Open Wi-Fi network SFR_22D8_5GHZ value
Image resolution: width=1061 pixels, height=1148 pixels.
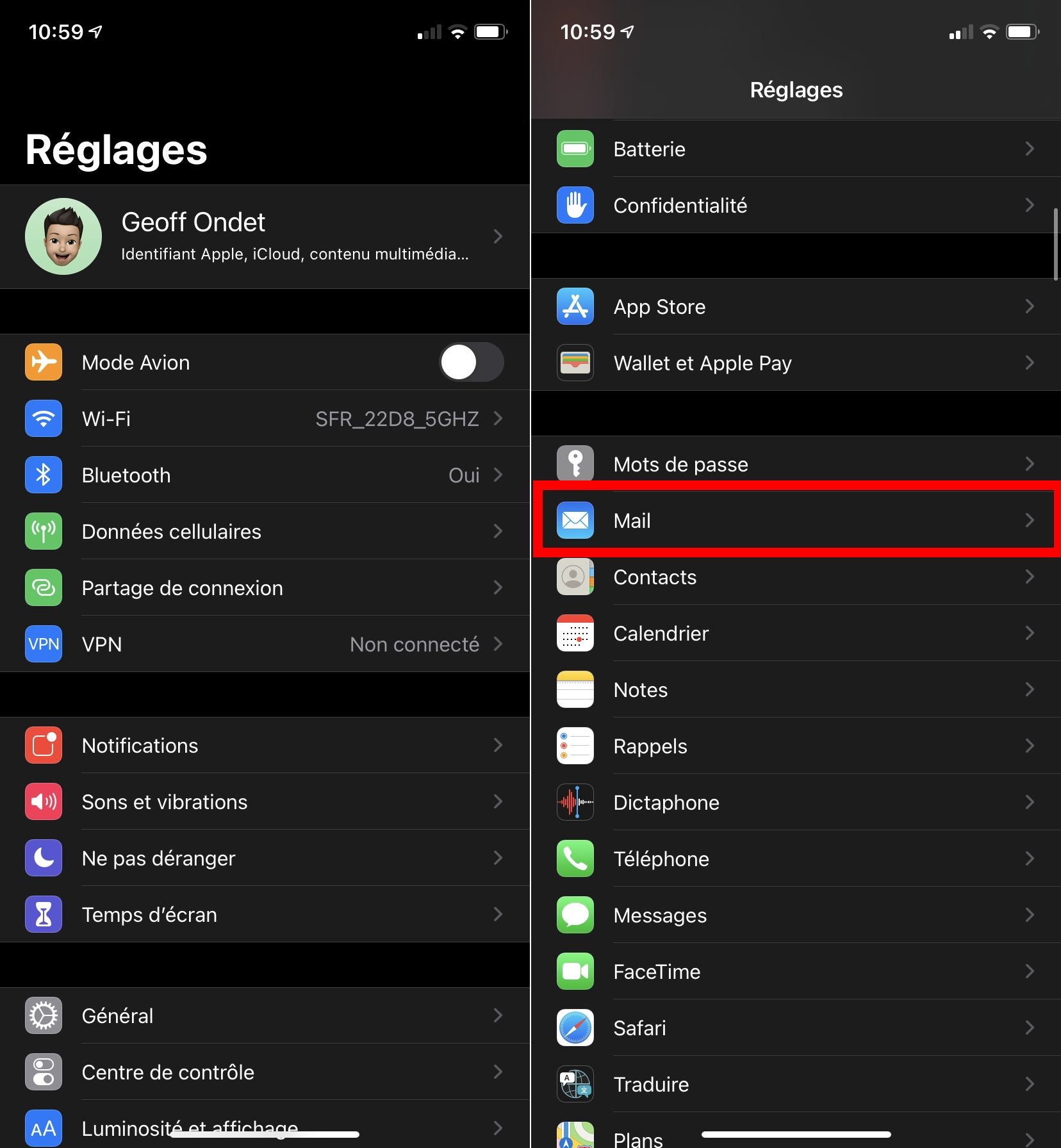[x=397, y=419]
